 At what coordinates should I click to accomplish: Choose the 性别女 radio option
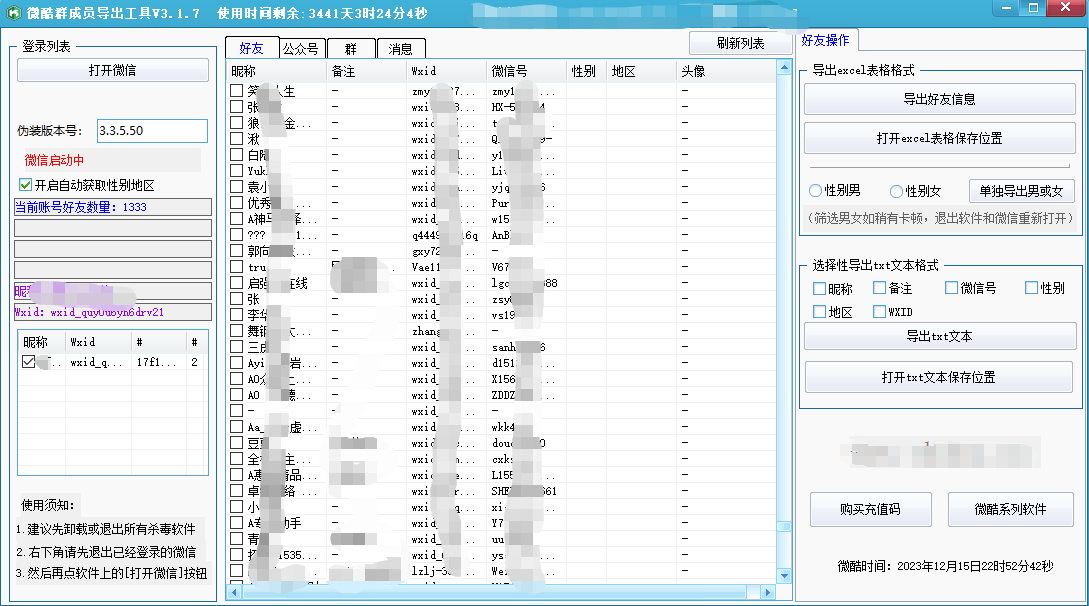896,191
